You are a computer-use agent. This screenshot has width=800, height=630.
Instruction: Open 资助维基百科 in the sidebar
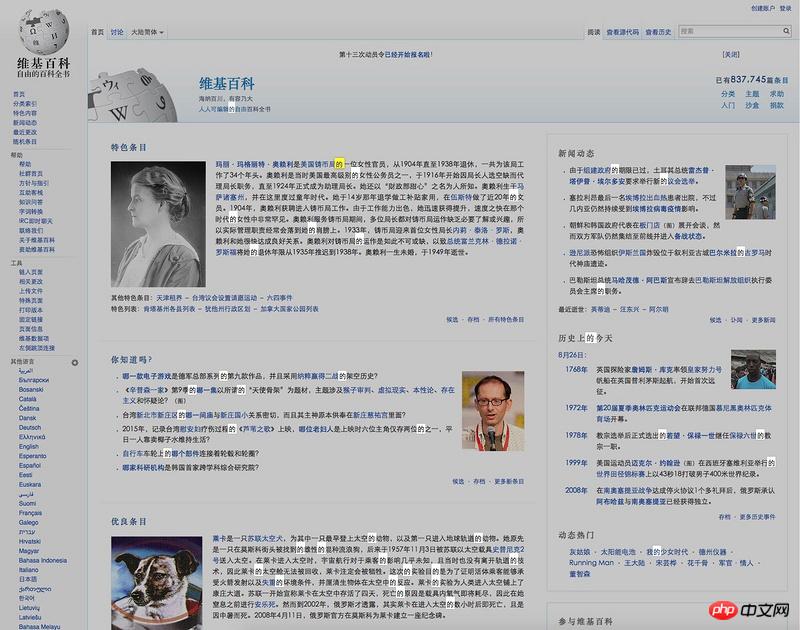coord(37,249)
